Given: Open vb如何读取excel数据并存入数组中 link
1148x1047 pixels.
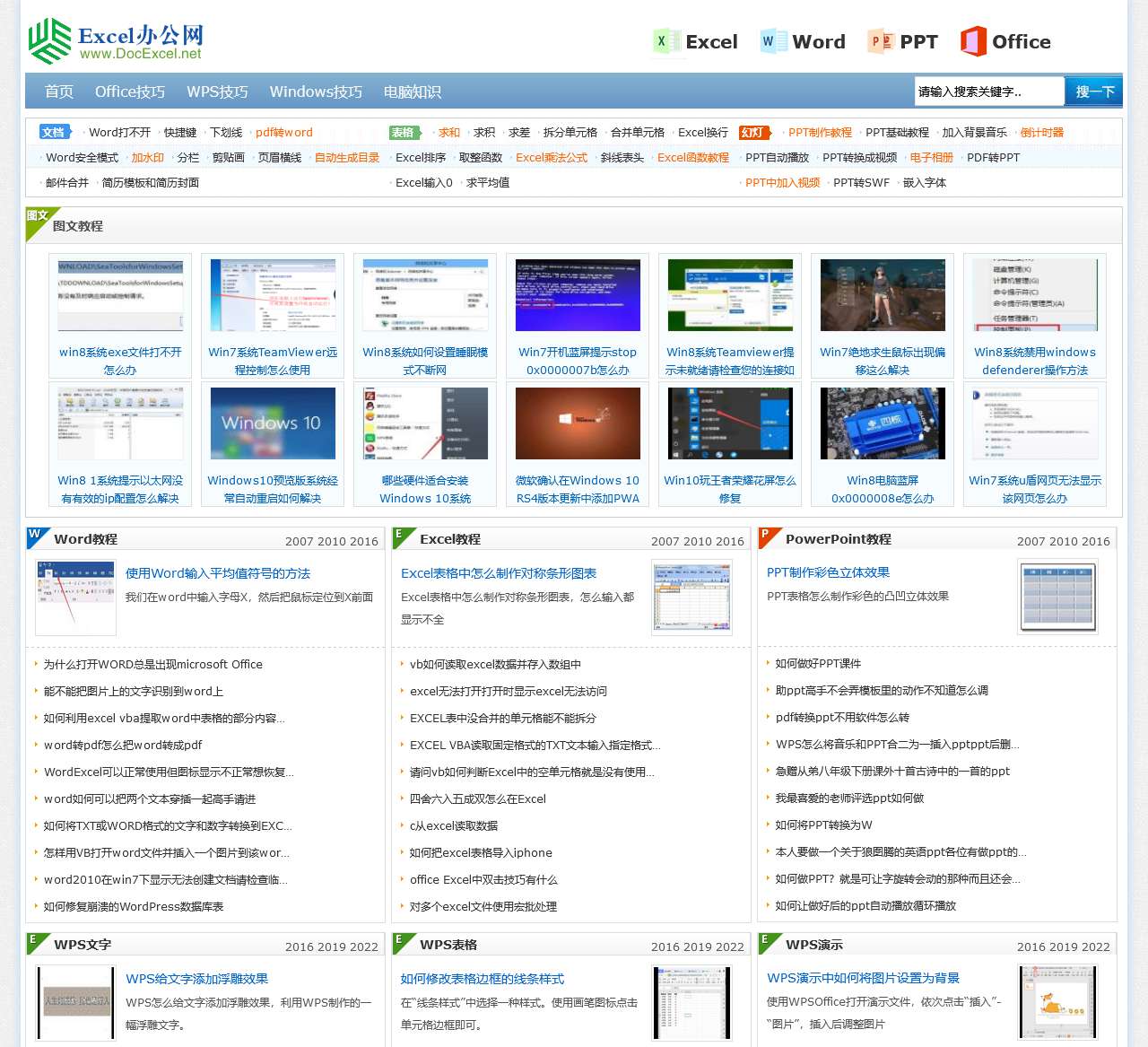Looking at the screenshot, I should pyautogui.click(x=495, y=665).
